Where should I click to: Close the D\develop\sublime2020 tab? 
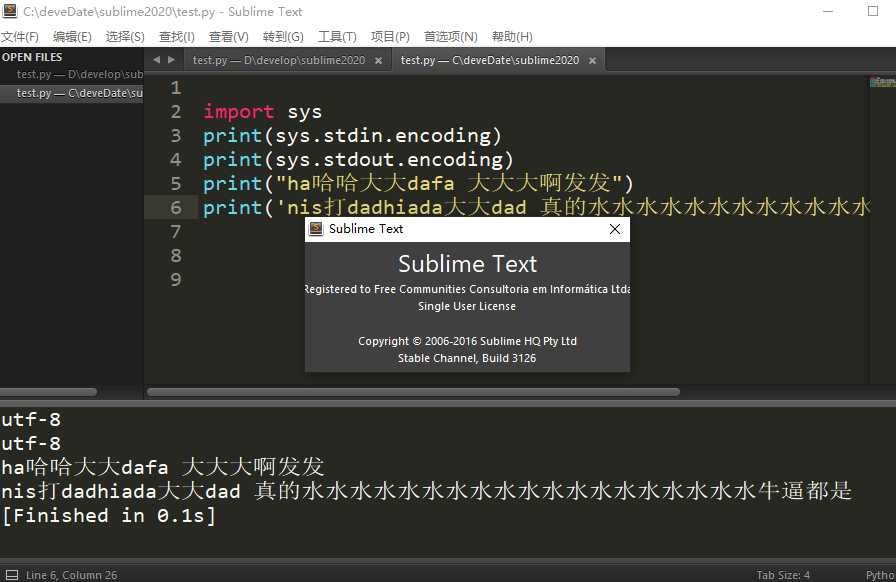(378, 61)
